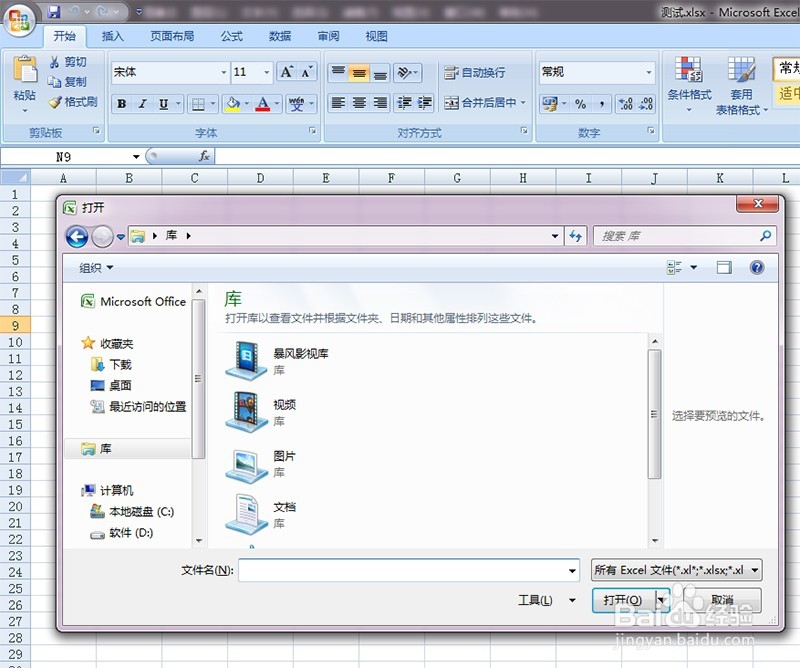
Task: Switch to the 审阅 ribbon tab
Action: tap(328, 36)
